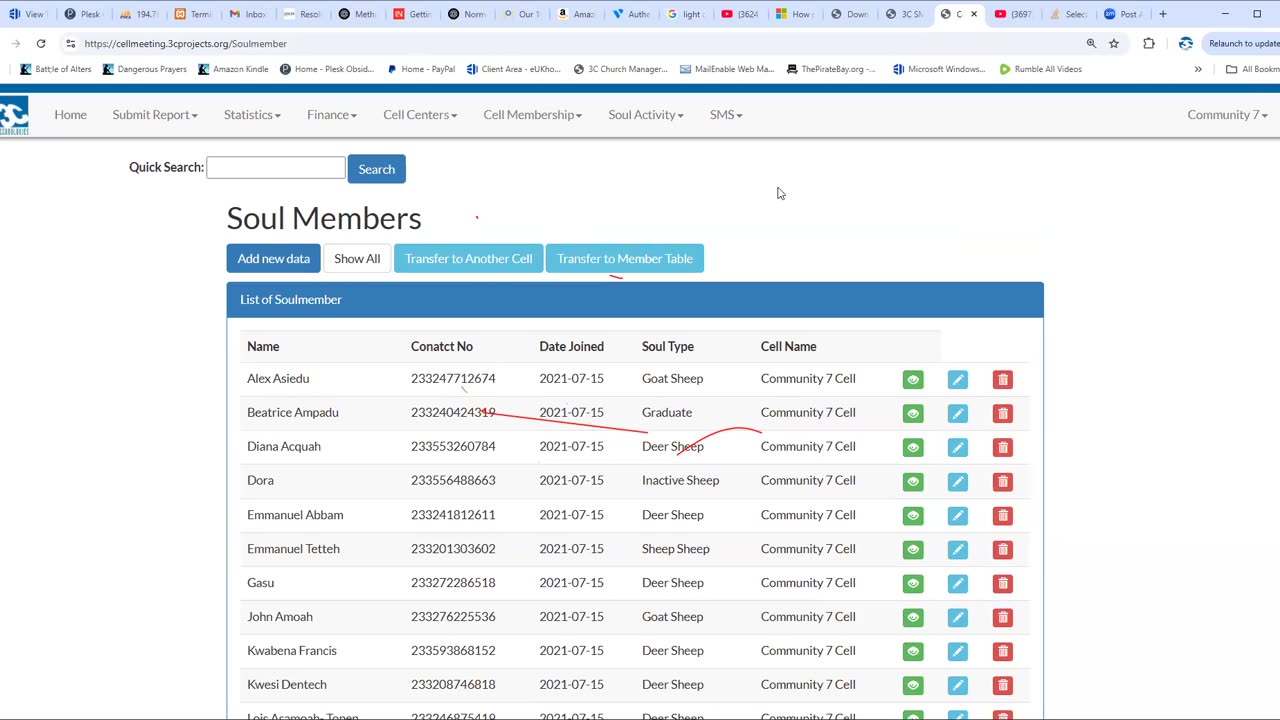The width and height of the screenshot is (1280, 720).
Task: Click the view eye icon for Alex Asiedu
Action: pos(912,380)
